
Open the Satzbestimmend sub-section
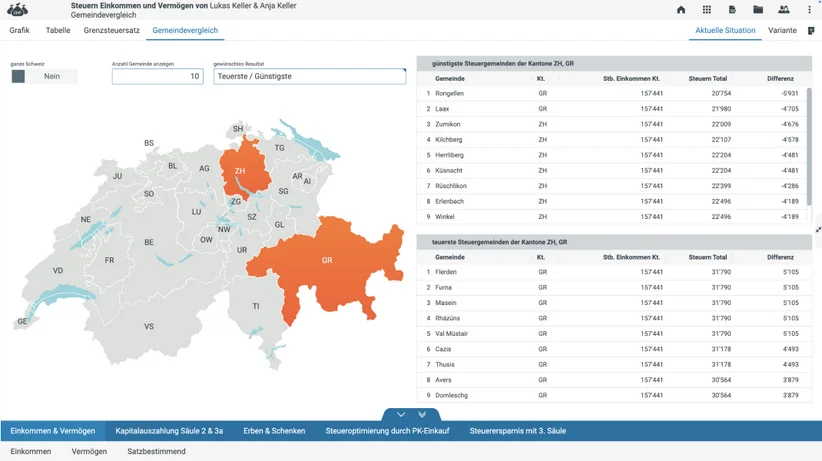tap(156, 451)
